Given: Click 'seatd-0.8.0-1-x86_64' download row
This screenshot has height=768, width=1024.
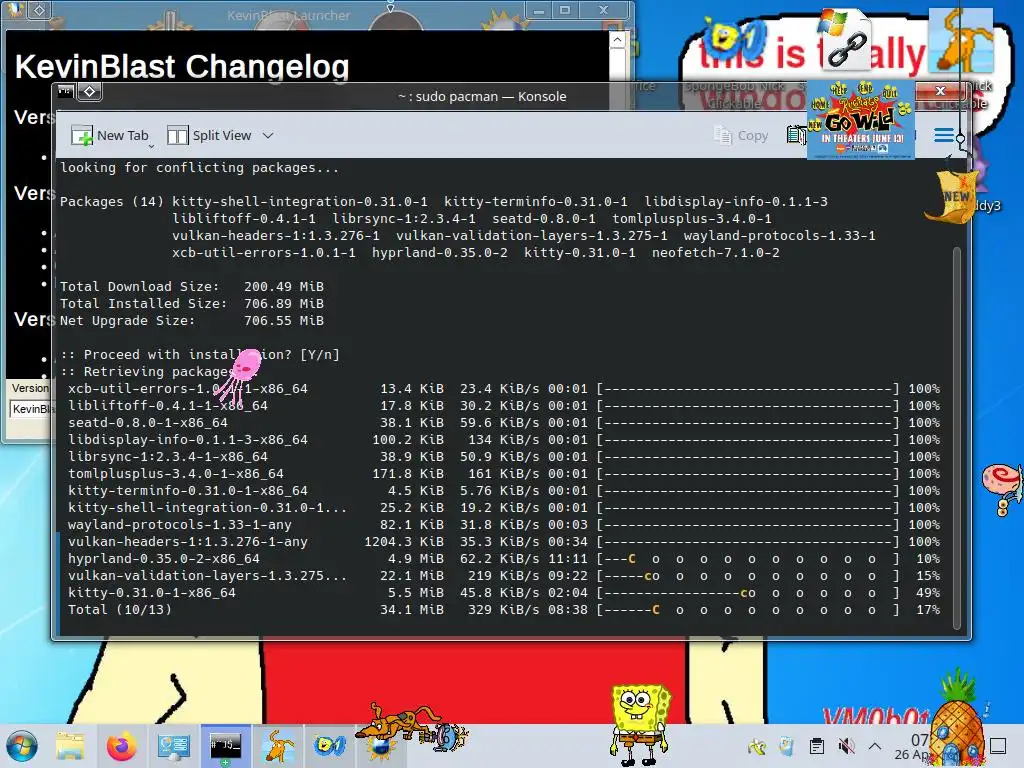Looking at the screenshot, I should [504, 423].
